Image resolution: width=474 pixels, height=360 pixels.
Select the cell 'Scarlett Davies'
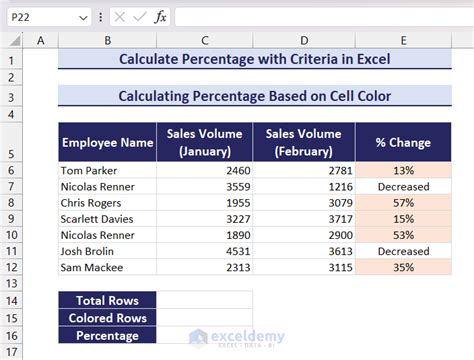click(x=107, y=219)
